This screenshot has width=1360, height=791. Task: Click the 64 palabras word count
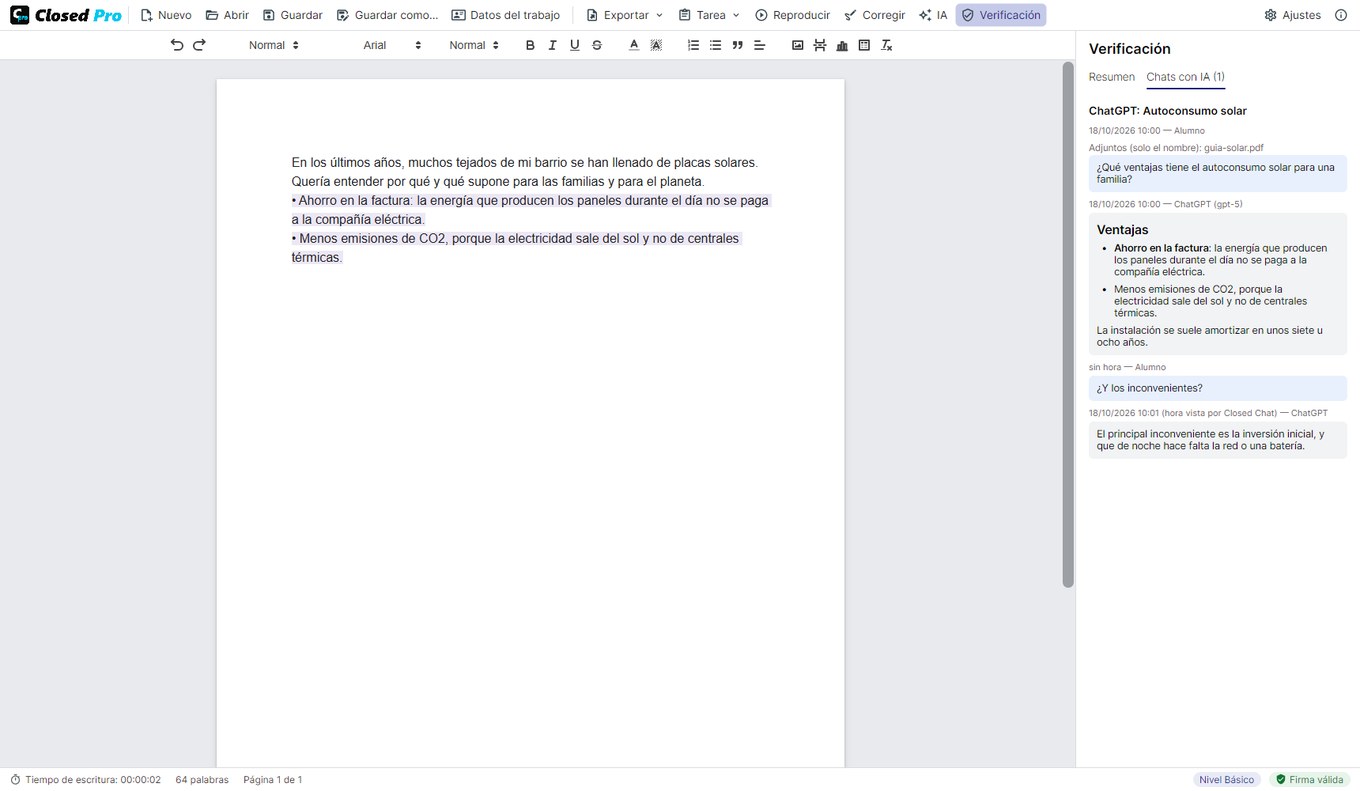click(202, 780)
